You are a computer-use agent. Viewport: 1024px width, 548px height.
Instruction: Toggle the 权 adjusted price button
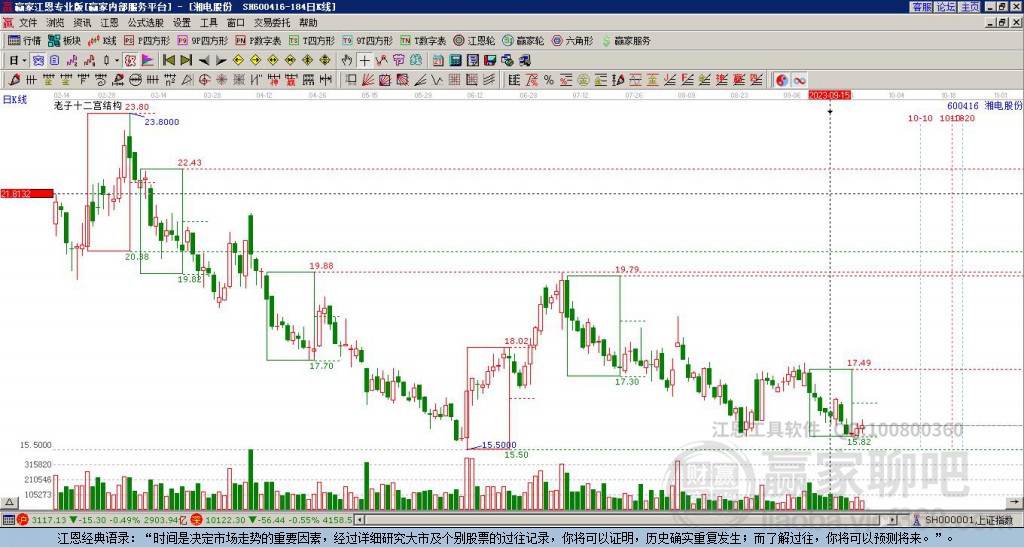(130, 60)
